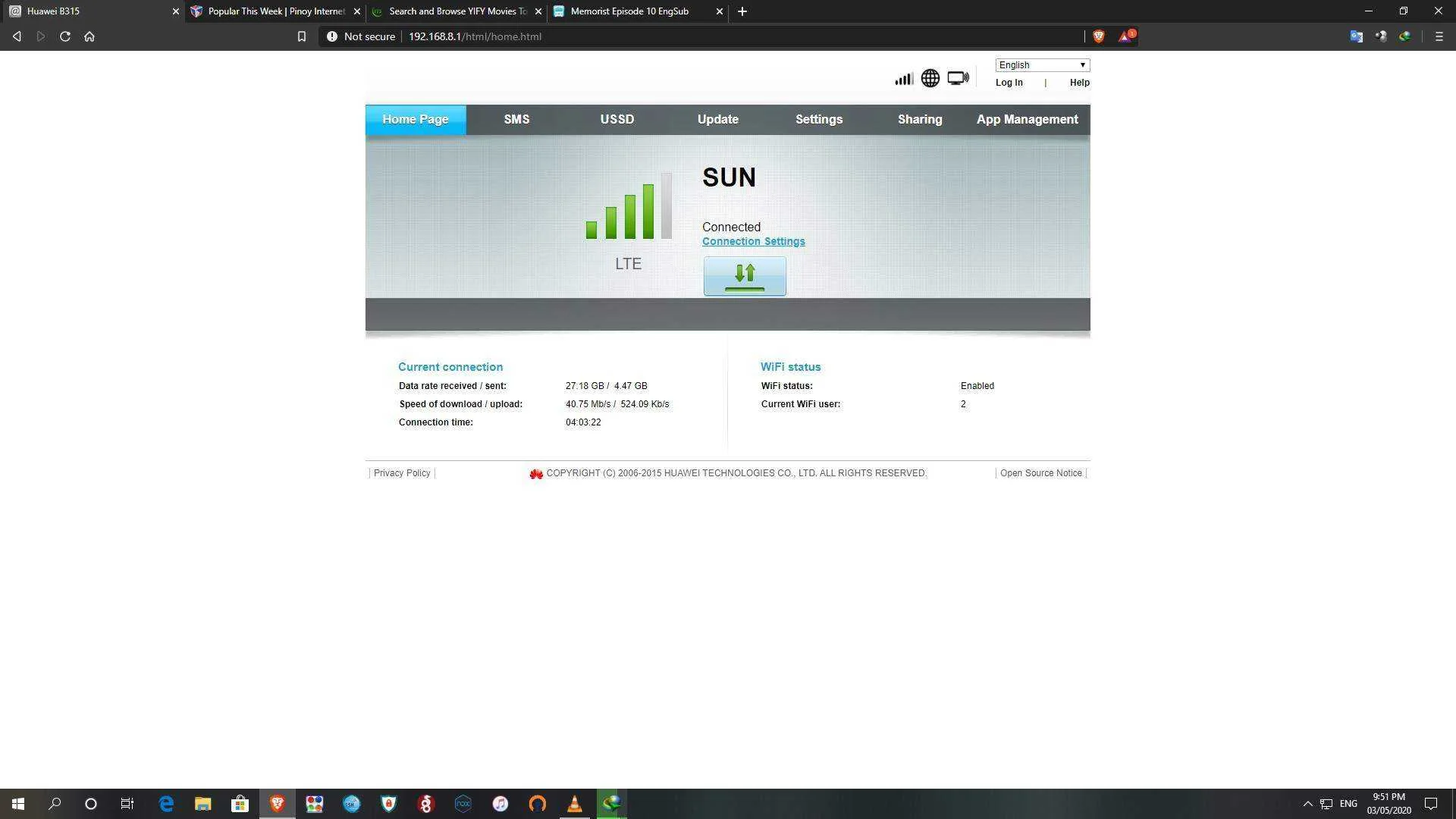Image resolution: width=1456 pixels, height=819 pixels.
Task: Click the browser home icon
Action: tap(89, 36)
